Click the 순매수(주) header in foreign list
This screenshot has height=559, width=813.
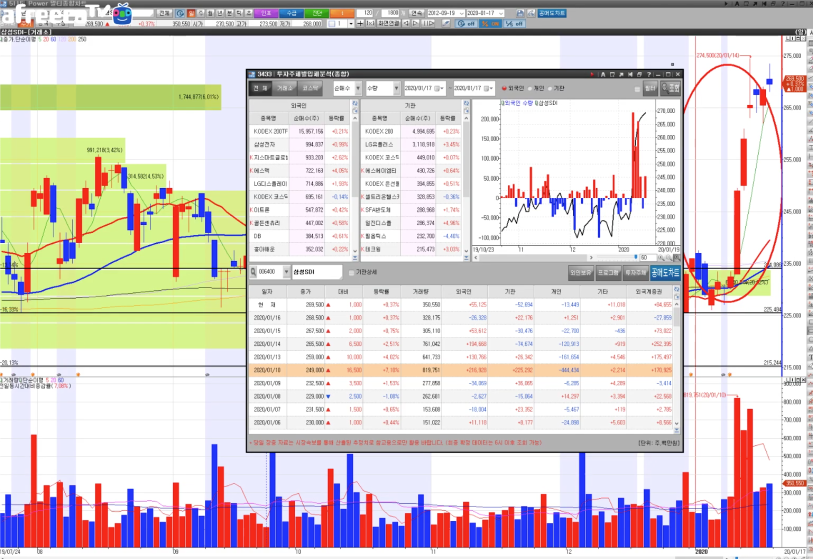click(306, 119)
